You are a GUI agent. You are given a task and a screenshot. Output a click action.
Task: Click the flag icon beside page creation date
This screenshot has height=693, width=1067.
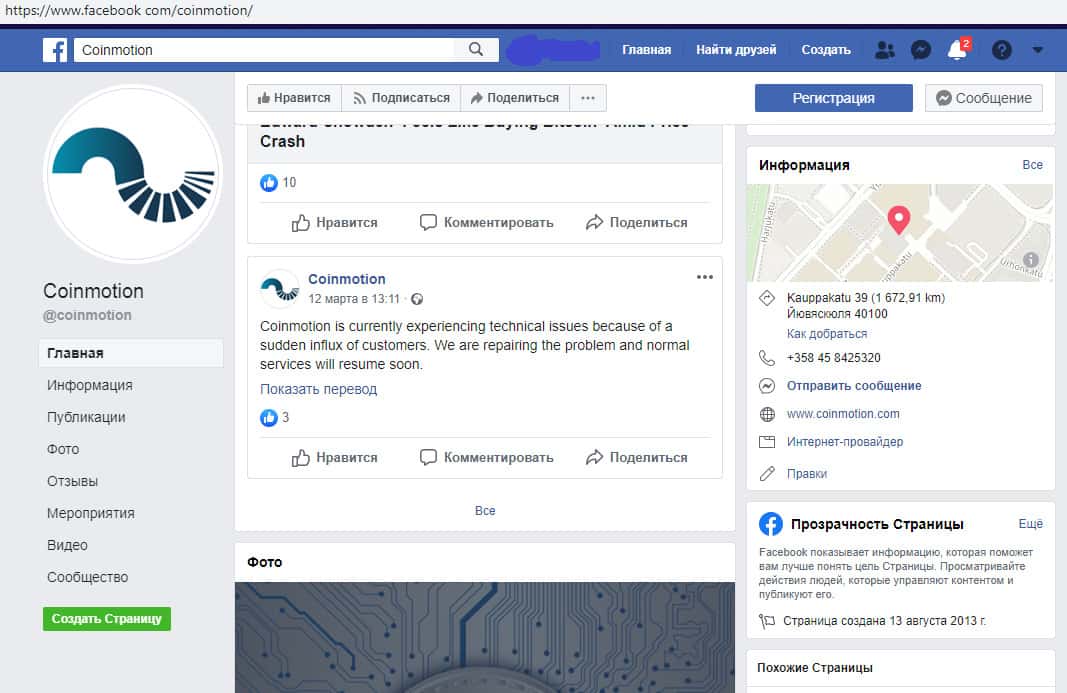(x=767, y=621)
